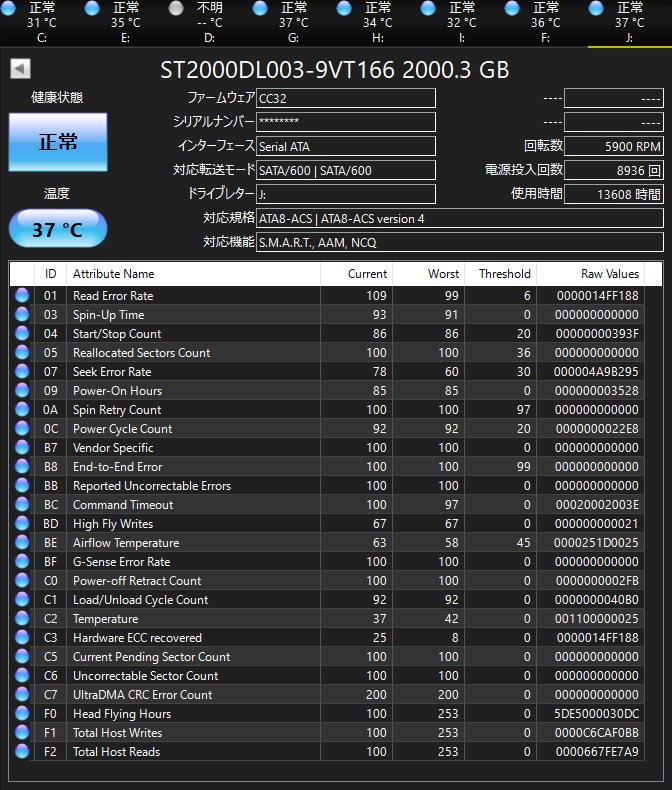Click the previous disk arrow button
Screen dimensions: 672x790
(x=20, y=69)
